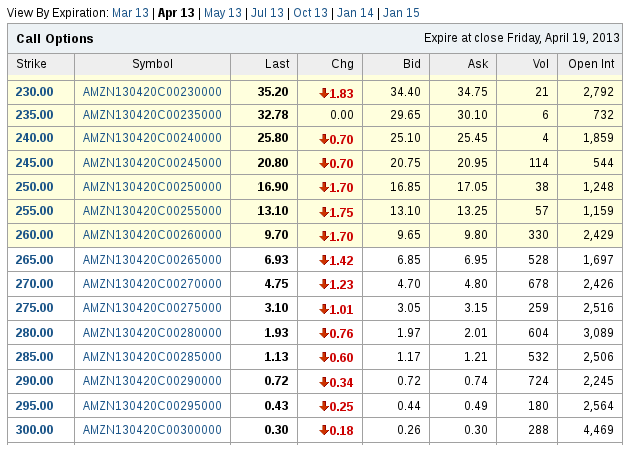
Task: Open Jan 15 expiration options
Action: 401,13
